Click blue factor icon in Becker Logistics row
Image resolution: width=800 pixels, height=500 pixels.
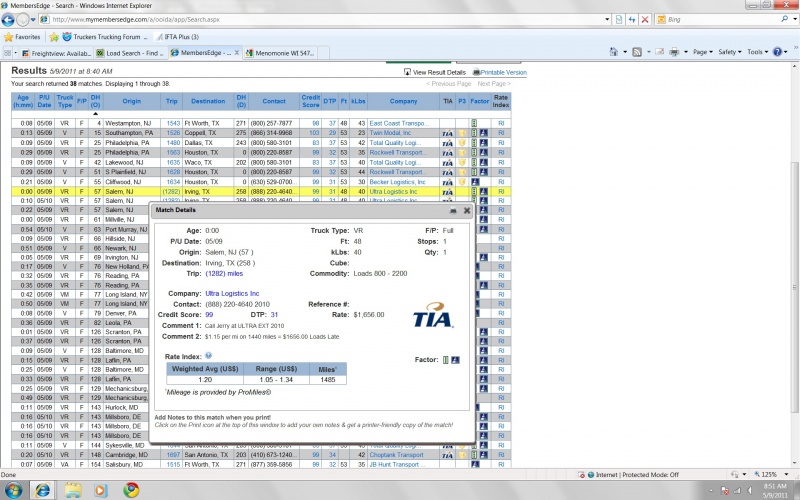click(x=475, y=182)
